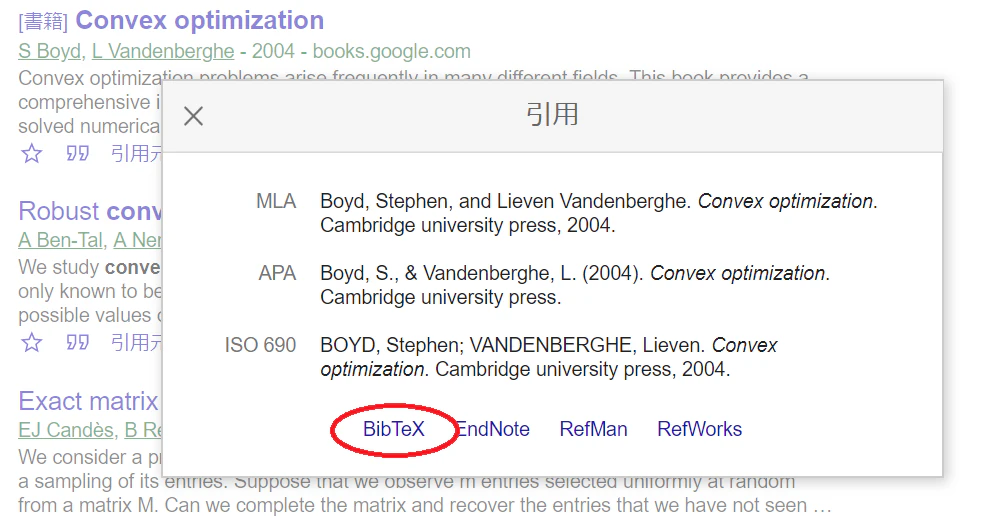Open the Exact matrix article title
The width and height of the screenshot is (986, 519).
pos(88,401)
